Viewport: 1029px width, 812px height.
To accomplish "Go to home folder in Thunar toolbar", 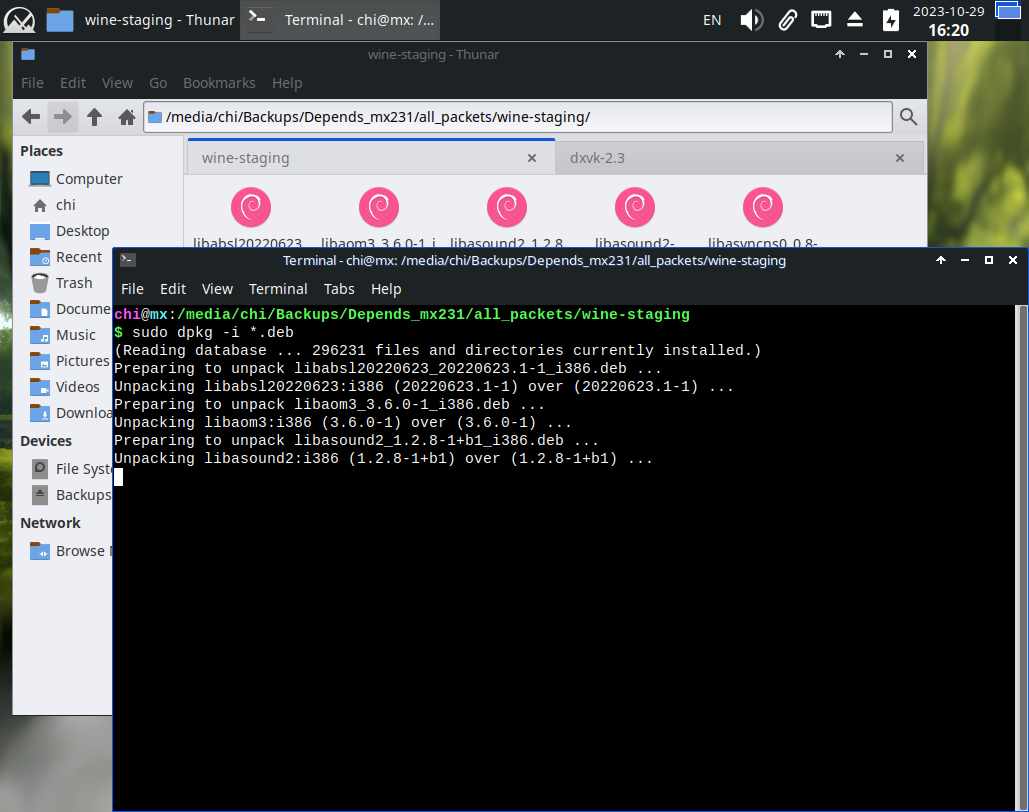I will (x=127, y=117).
